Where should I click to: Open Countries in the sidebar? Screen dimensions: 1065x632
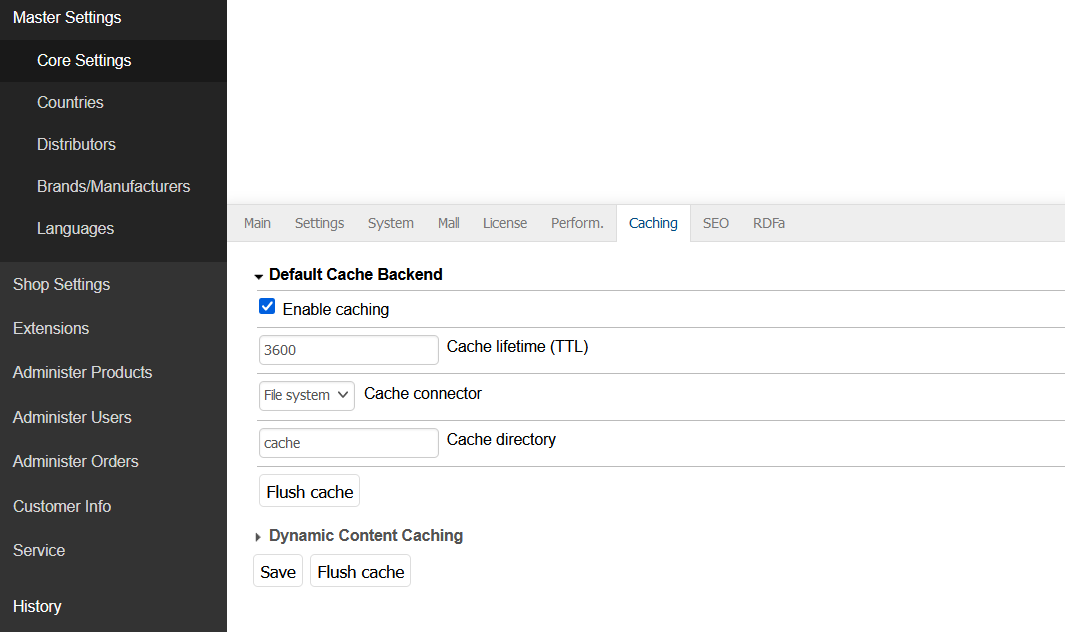[70, 102]
